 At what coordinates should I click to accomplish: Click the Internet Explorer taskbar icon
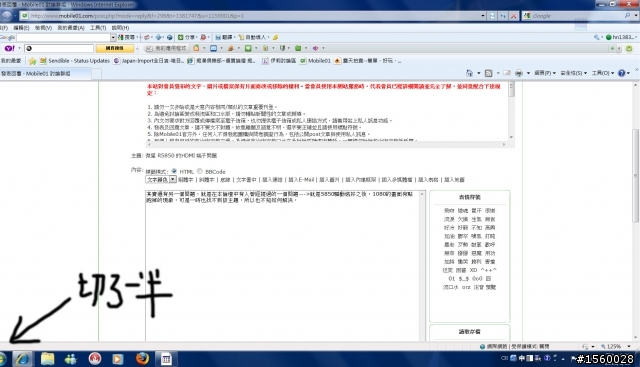(22, 359)
